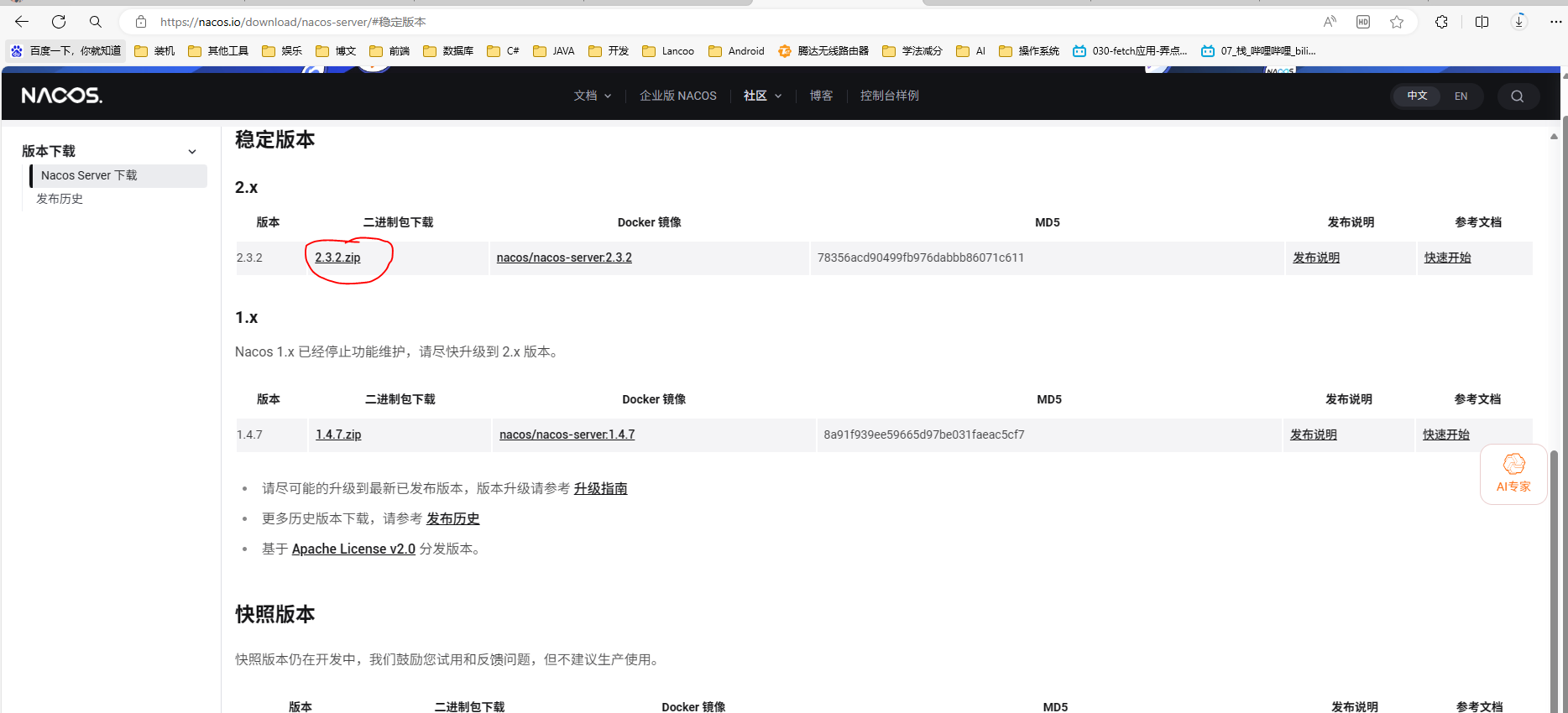Open the Lancoo bookmark folder
The height and width of the screenshot is (713, 1568).
pyautogui.click(x=668, y=51)
